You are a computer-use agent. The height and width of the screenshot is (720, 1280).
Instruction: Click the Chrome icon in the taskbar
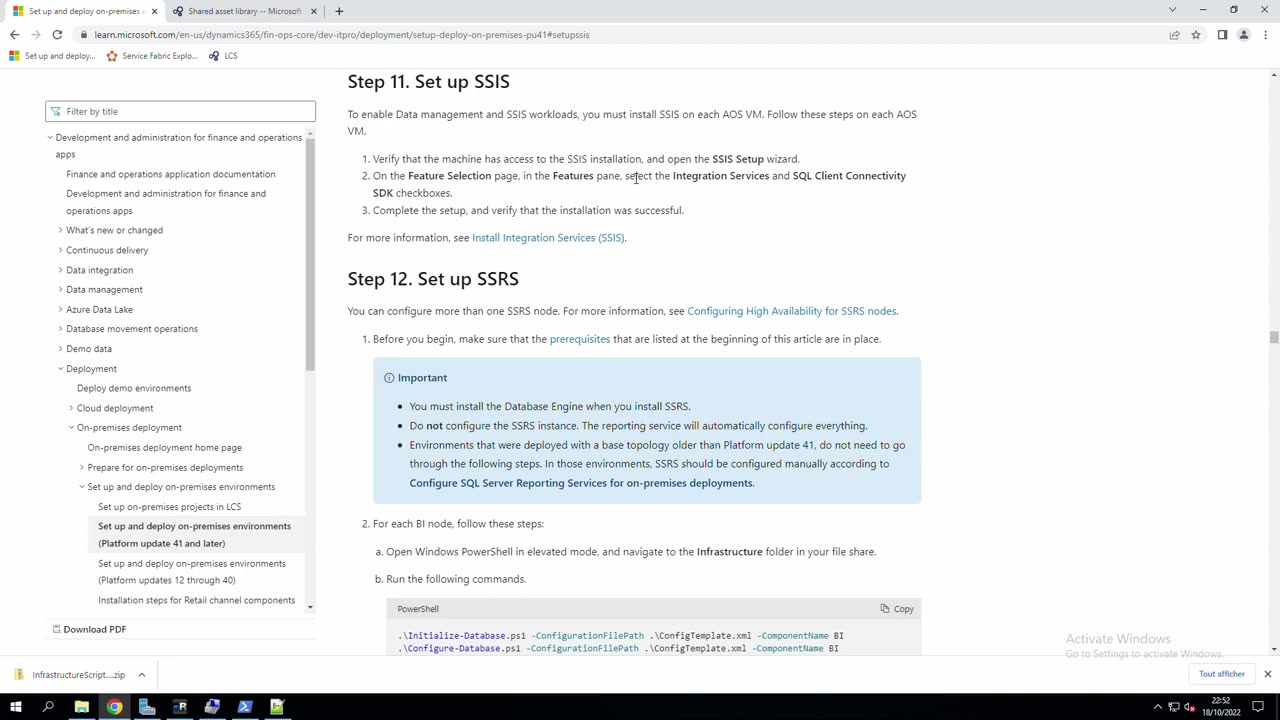pos(114,707)
